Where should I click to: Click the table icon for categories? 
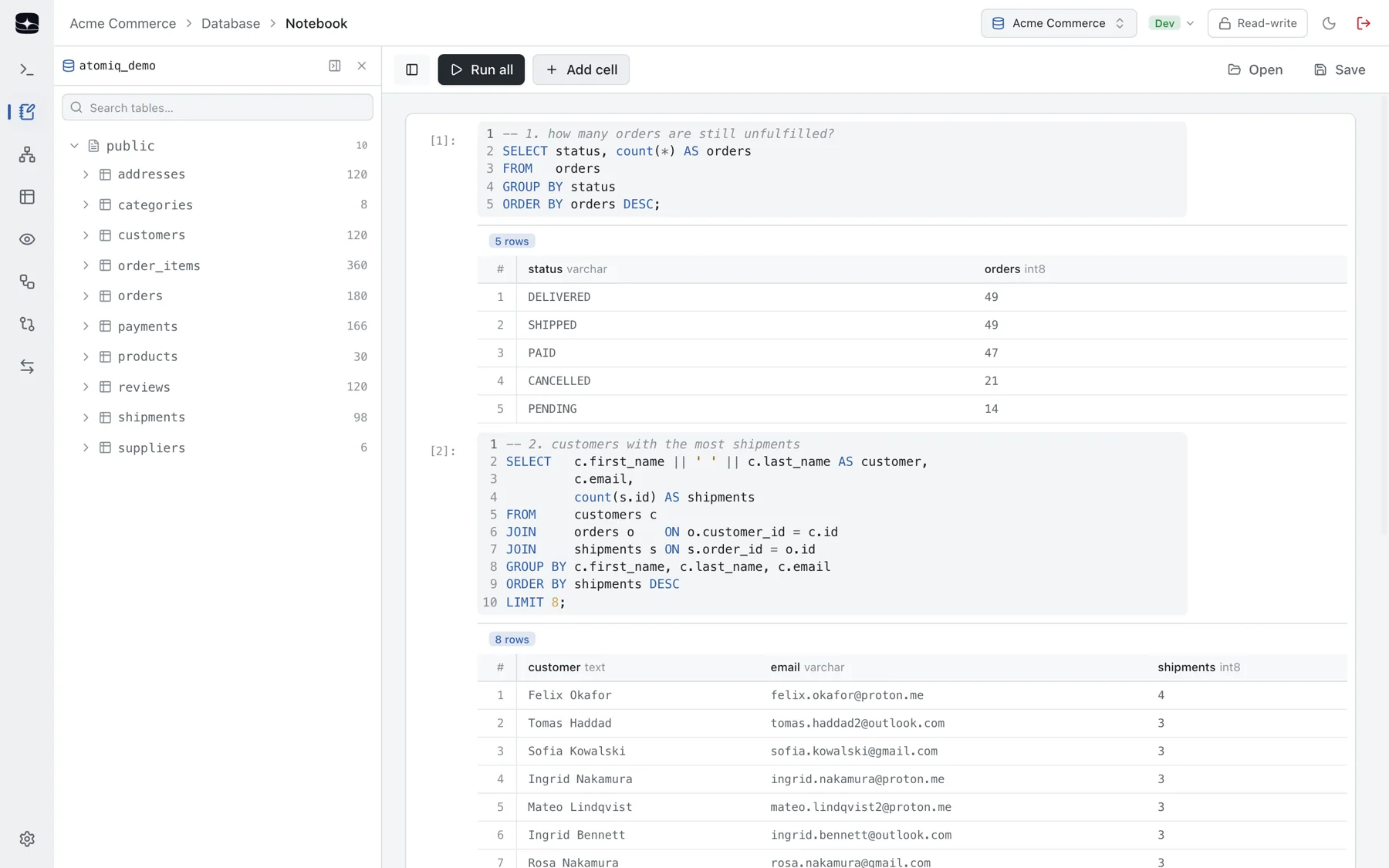pos(106,204)
